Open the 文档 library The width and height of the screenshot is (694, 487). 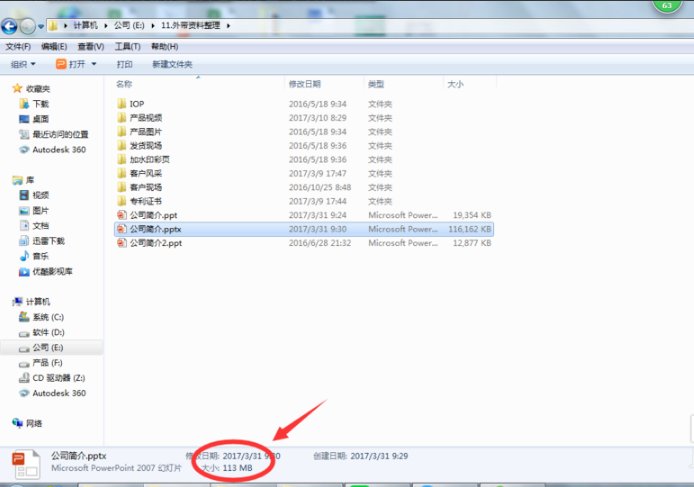coord(40,226)
